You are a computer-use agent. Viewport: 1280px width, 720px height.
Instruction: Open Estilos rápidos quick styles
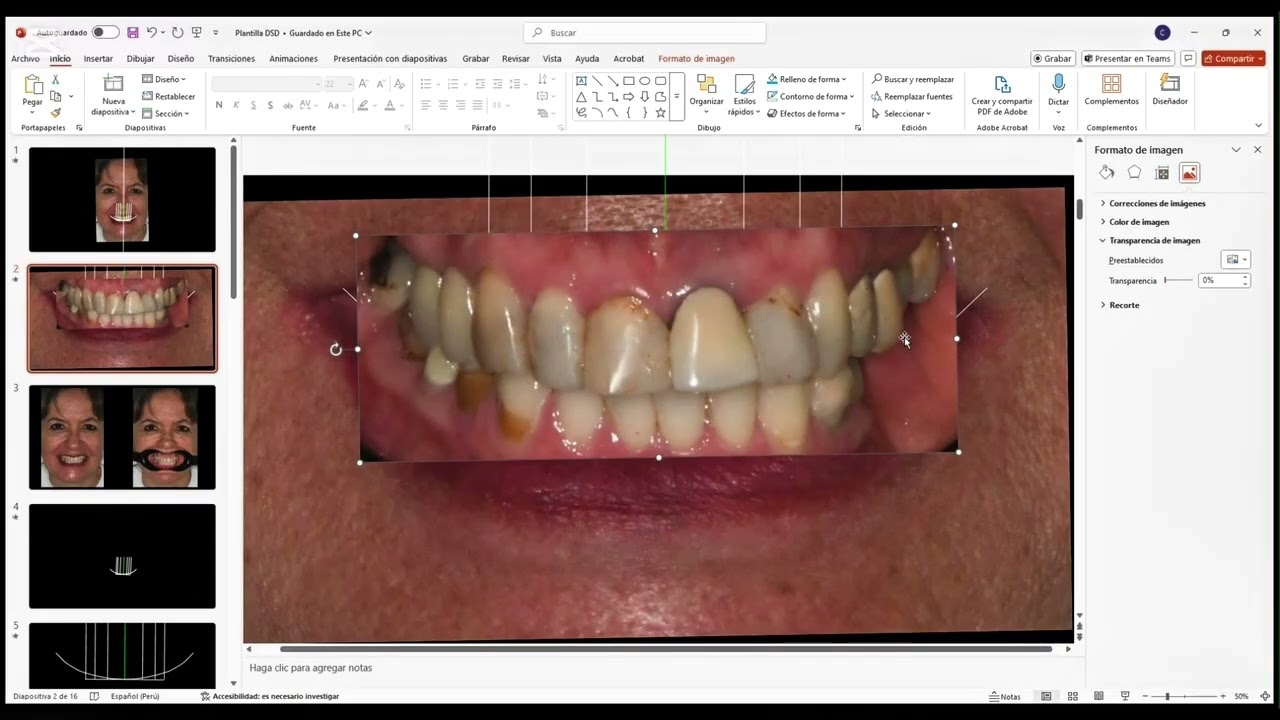pos(744,95)
